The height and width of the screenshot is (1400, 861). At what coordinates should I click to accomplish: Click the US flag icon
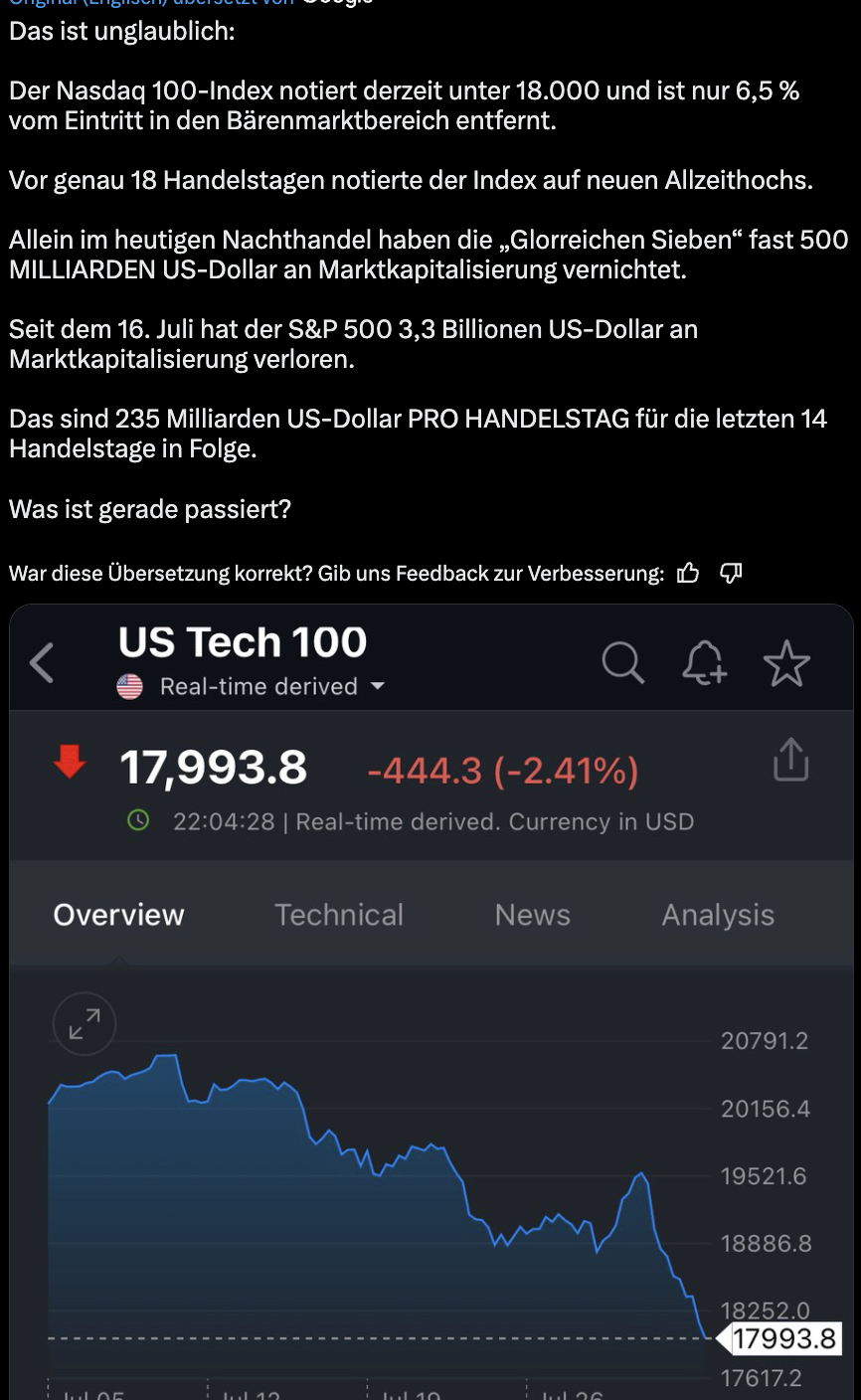[x=130, y=686]
